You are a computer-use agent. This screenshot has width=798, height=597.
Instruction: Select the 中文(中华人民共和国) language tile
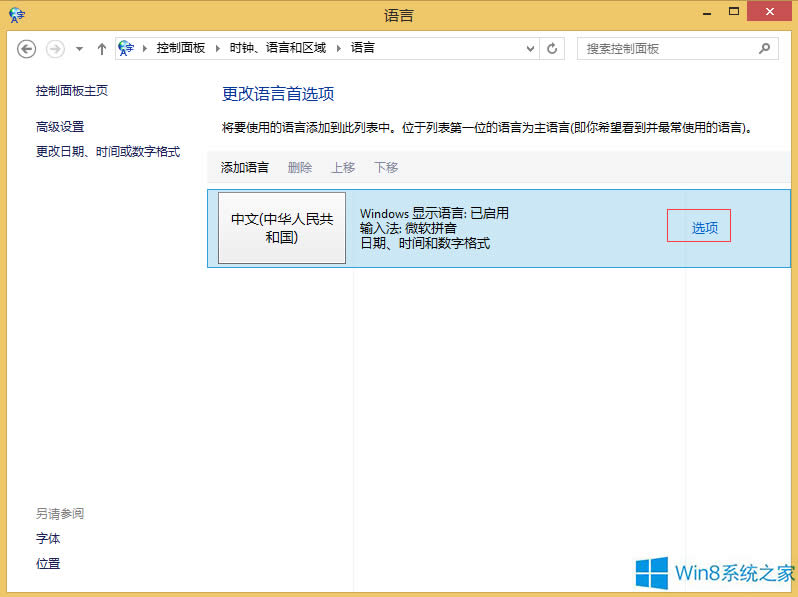click(282, 228)
